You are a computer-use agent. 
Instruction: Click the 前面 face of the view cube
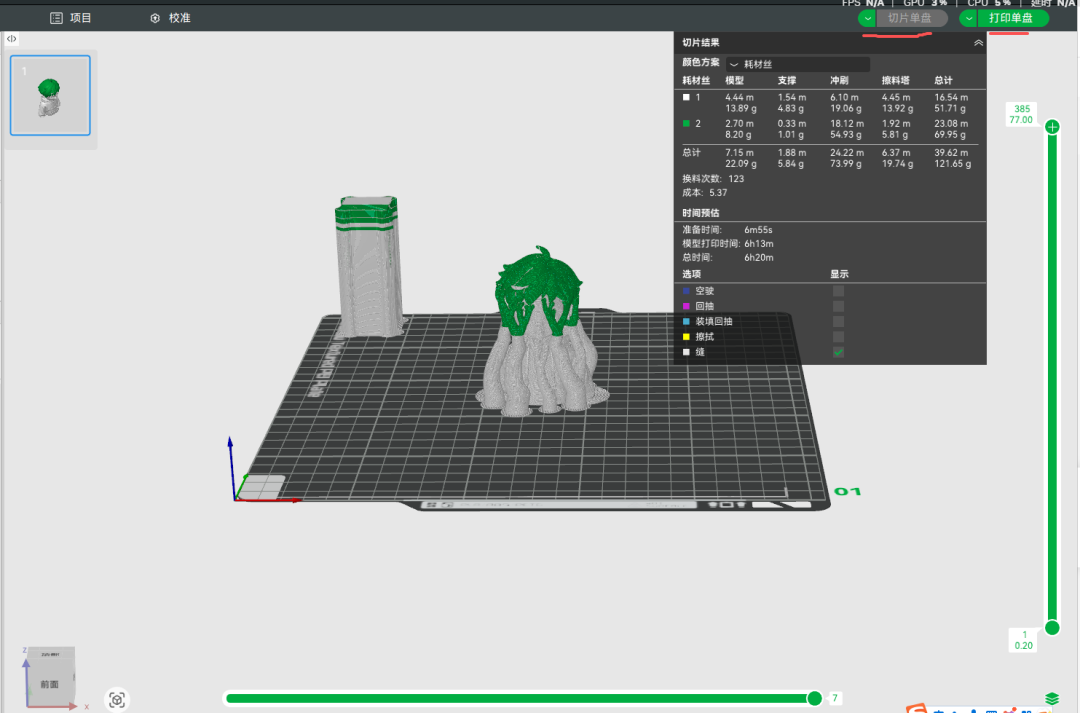pos(50,684)
